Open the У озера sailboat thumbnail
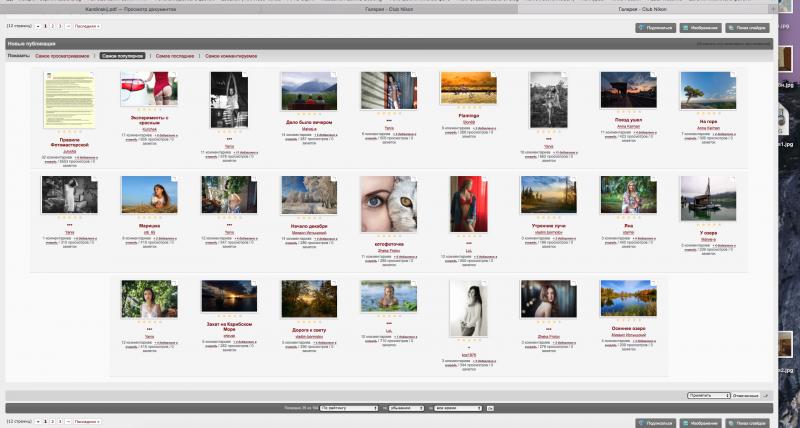Viewport: 800px width, 428px height. click(708, 198)
